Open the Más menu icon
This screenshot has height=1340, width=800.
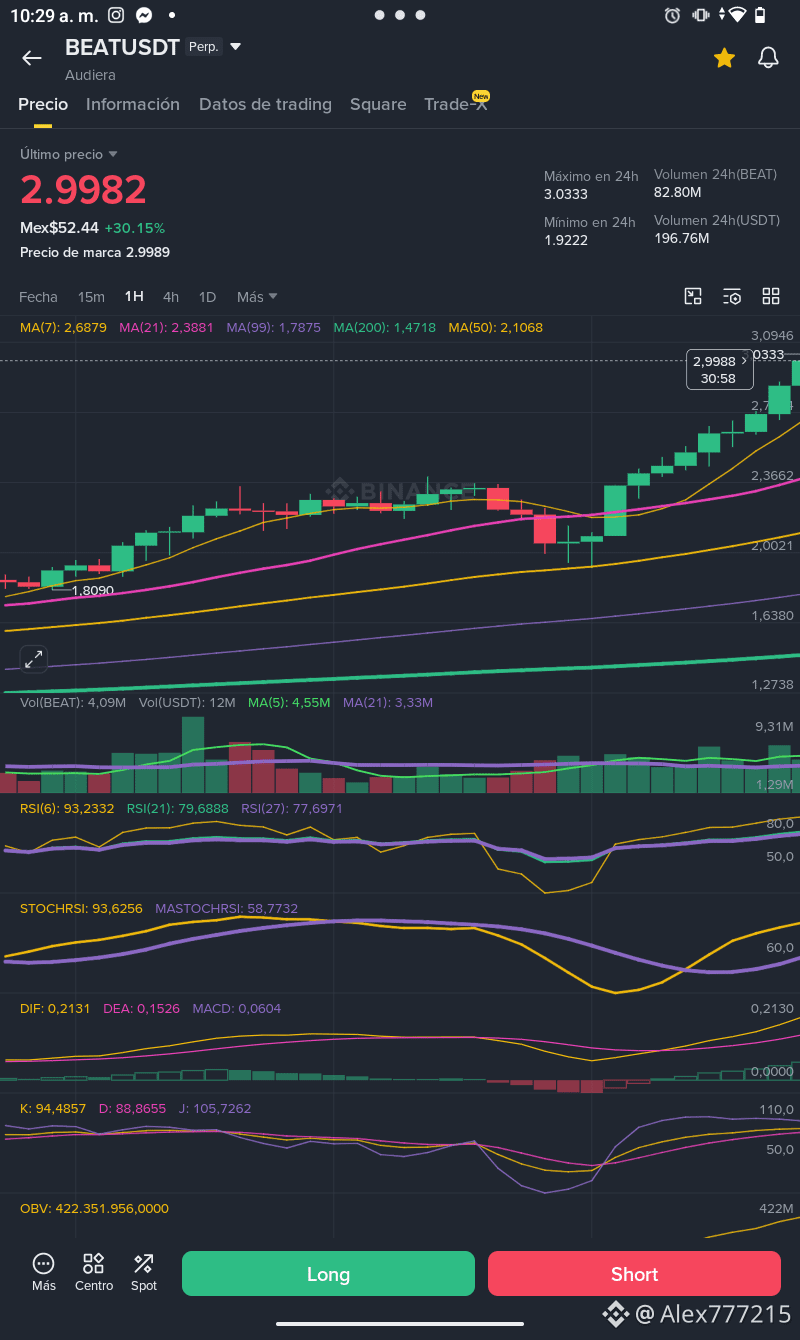point(44,1272)
